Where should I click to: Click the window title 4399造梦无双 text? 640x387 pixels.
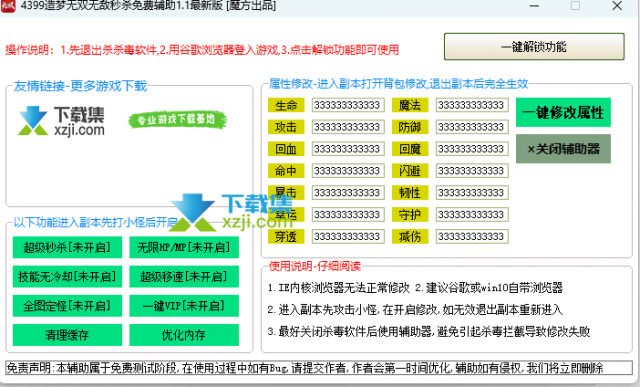[148, 6]
